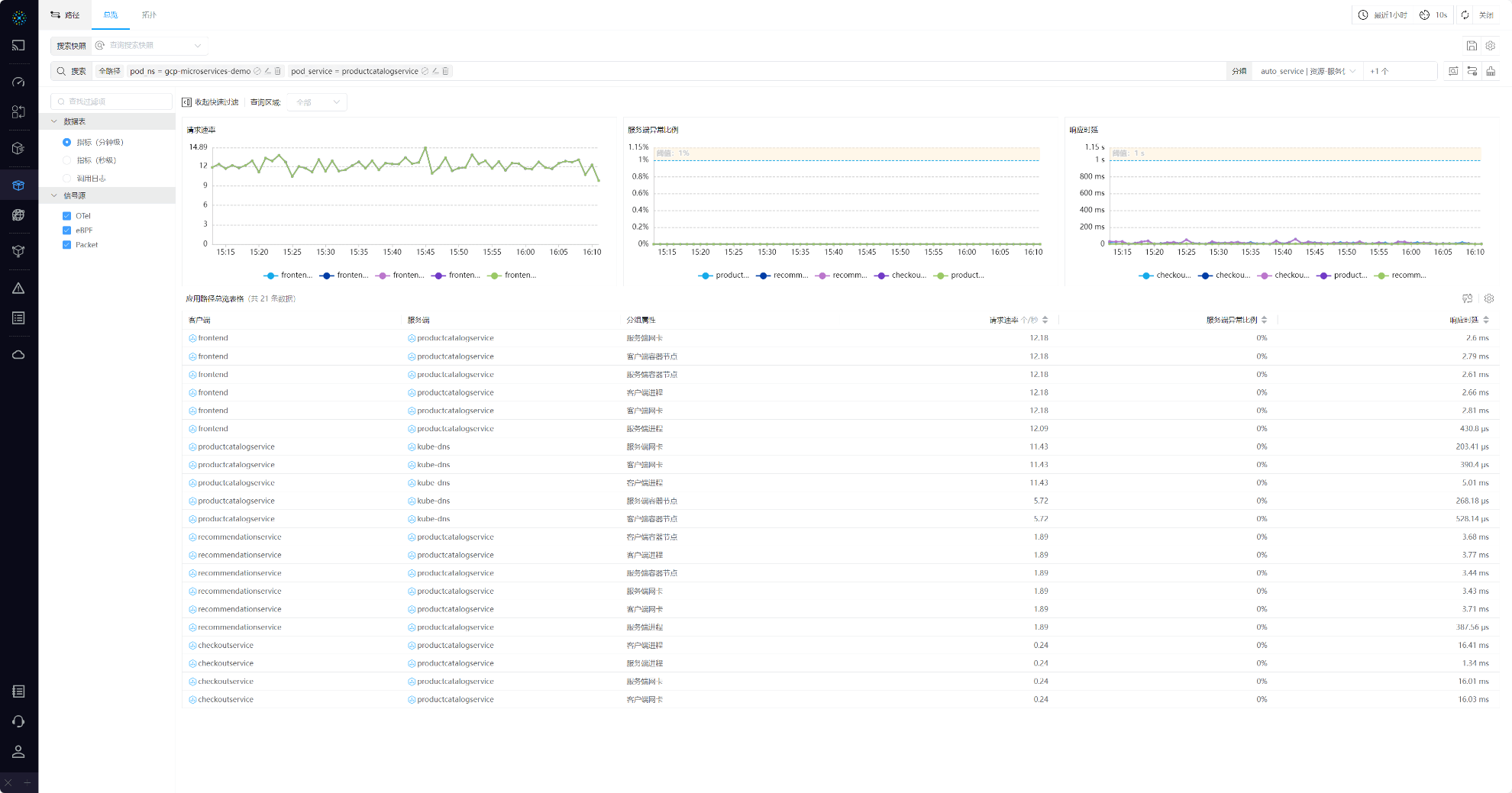Image resolution: width=1512 pixels, height=793 pixels.
Task: Click the refresh icon in top bar
Action: point(1465,15)
